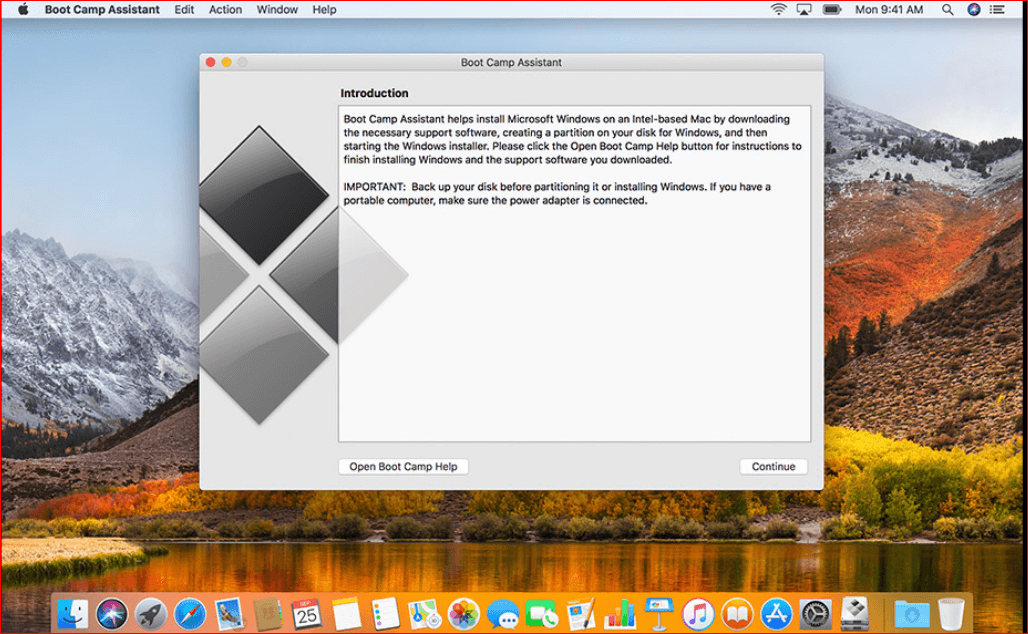This screenshot has width=1028, height=634.
Task: Click the Introduction heading
Action: (374, 93)
